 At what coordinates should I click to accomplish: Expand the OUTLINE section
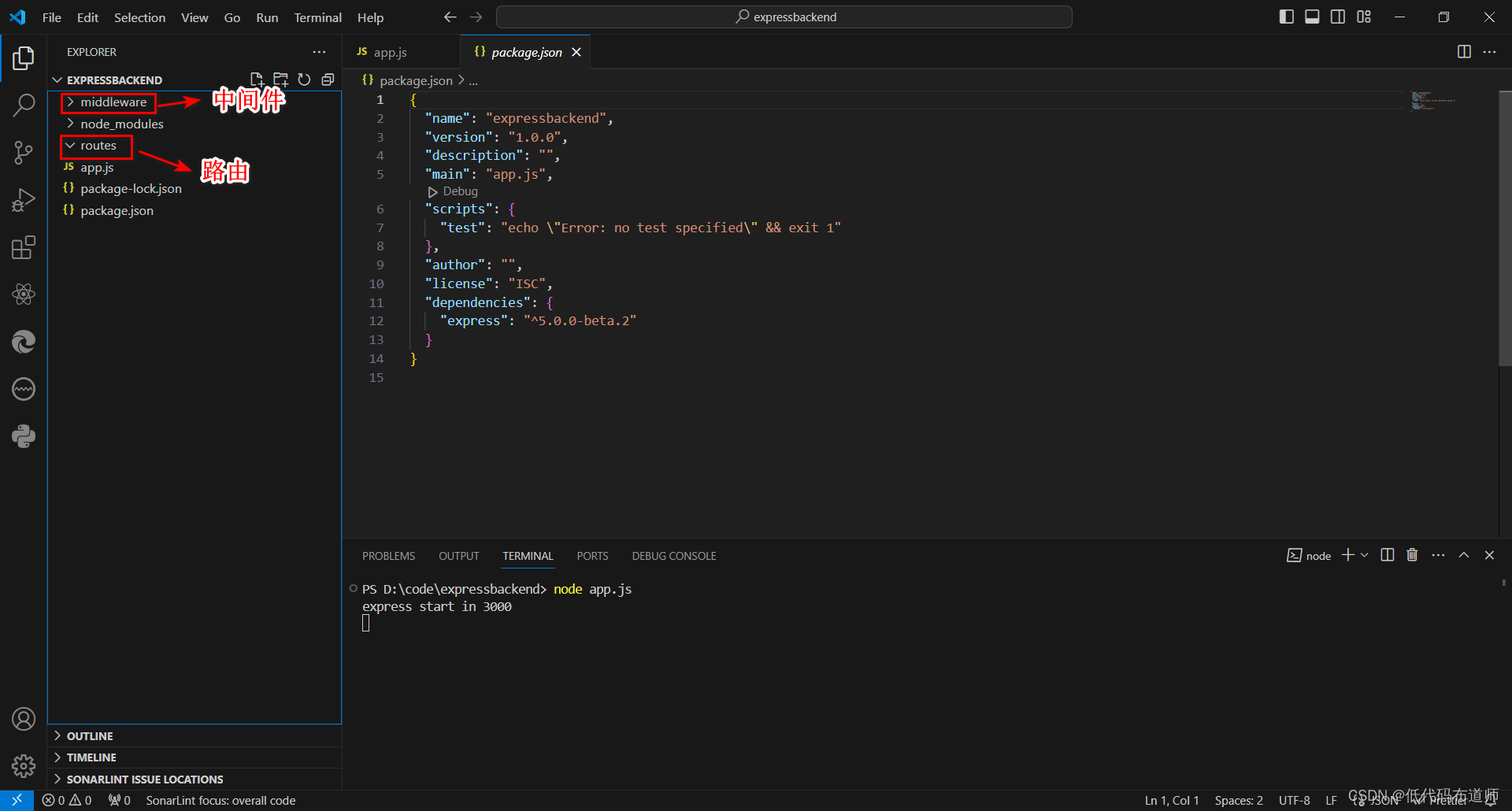[x=90, y=735]
